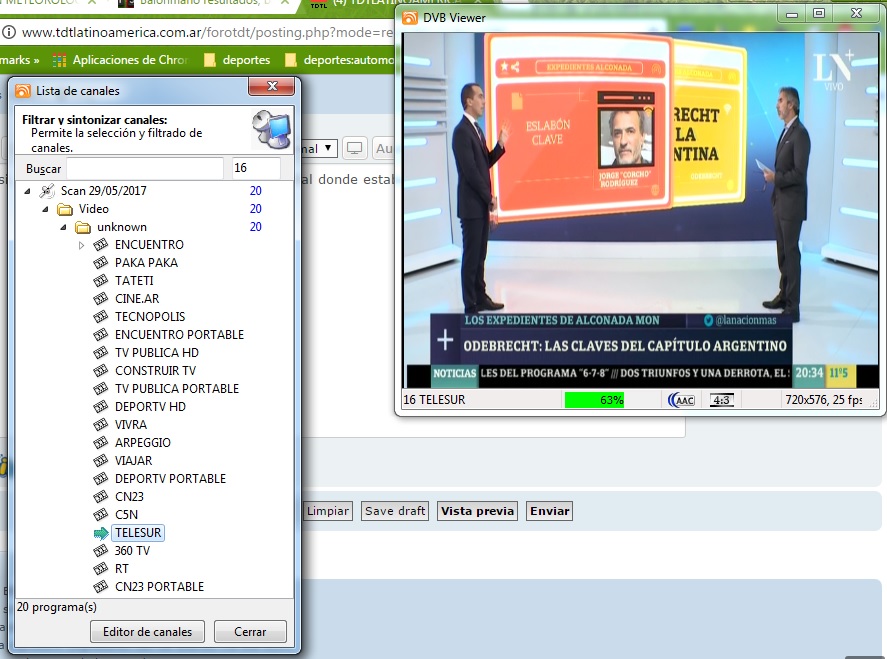The image size is (887, 659).
Task: Click the ARPEGGIO channel icon
Action: [x=101, y=442]
